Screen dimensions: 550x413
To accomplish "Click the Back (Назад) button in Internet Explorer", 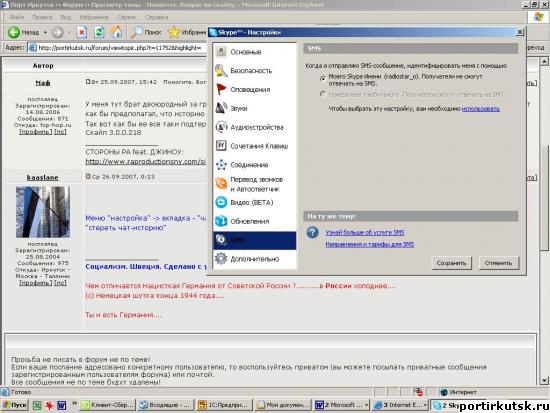I will (23, 32).
